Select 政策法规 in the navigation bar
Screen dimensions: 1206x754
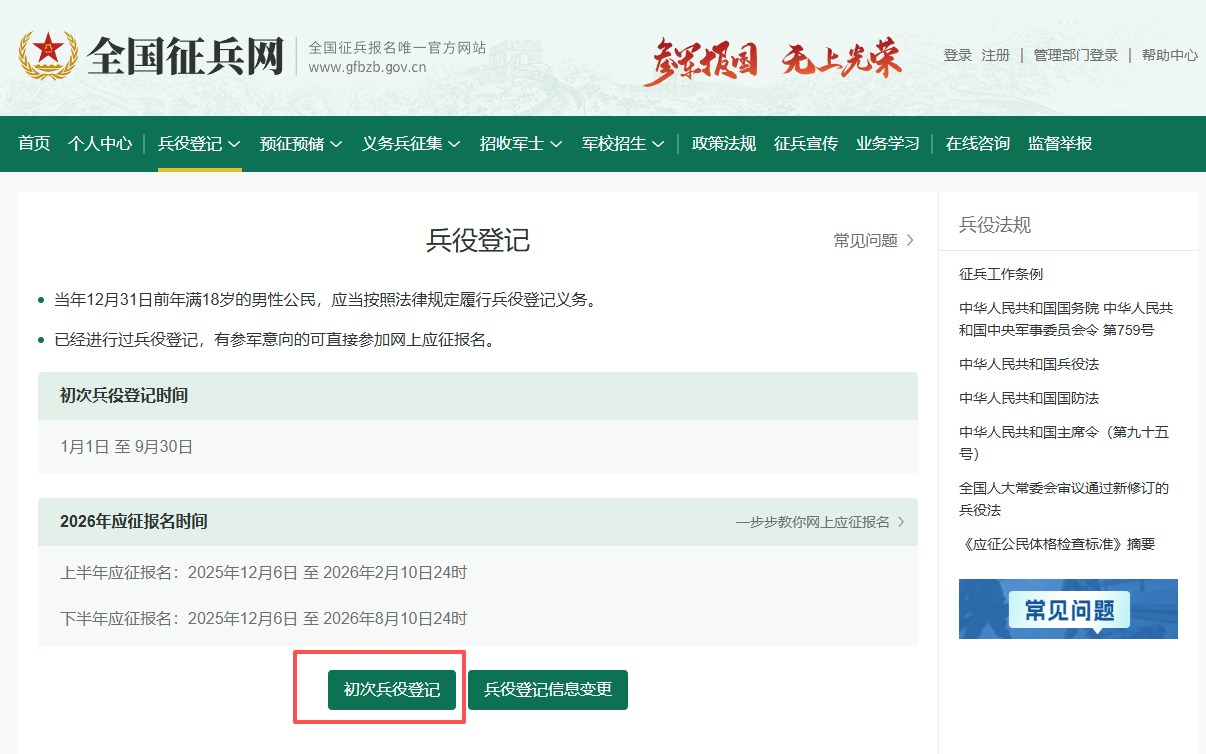click(724, 144)
